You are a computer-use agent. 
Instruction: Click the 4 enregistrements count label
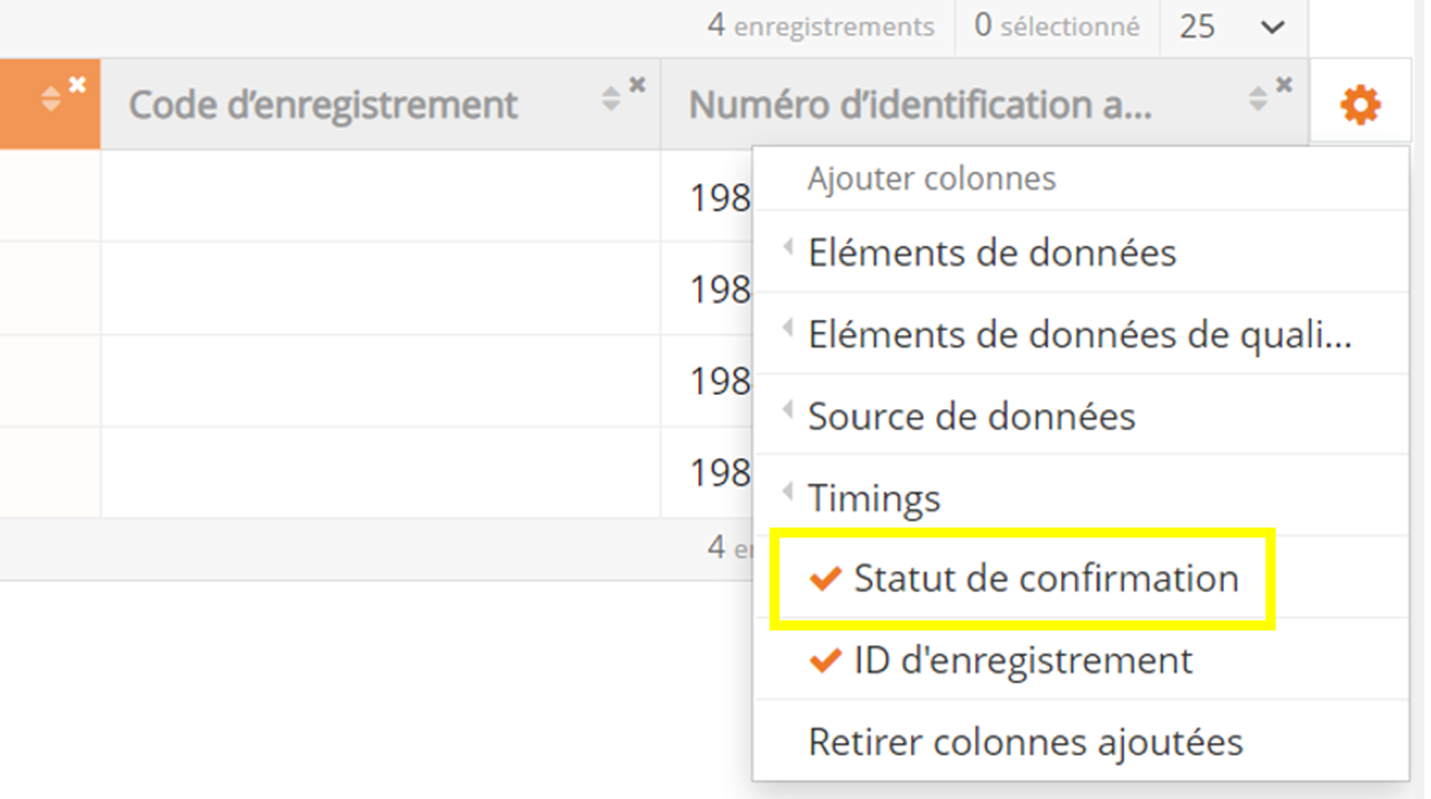pos(820,27)
